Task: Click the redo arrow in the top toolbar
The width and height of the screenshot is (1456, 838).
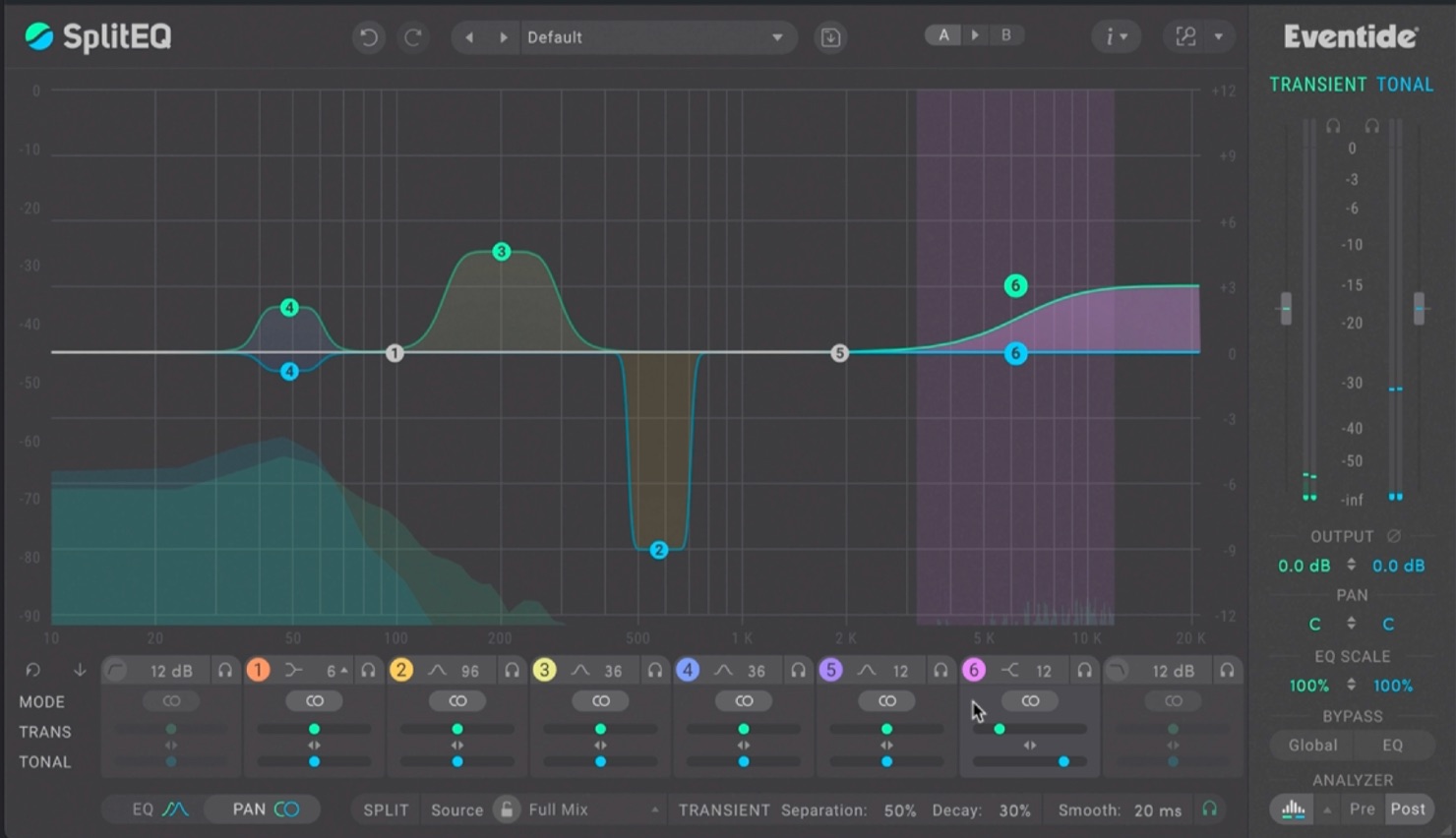Action: click(413, 37)
